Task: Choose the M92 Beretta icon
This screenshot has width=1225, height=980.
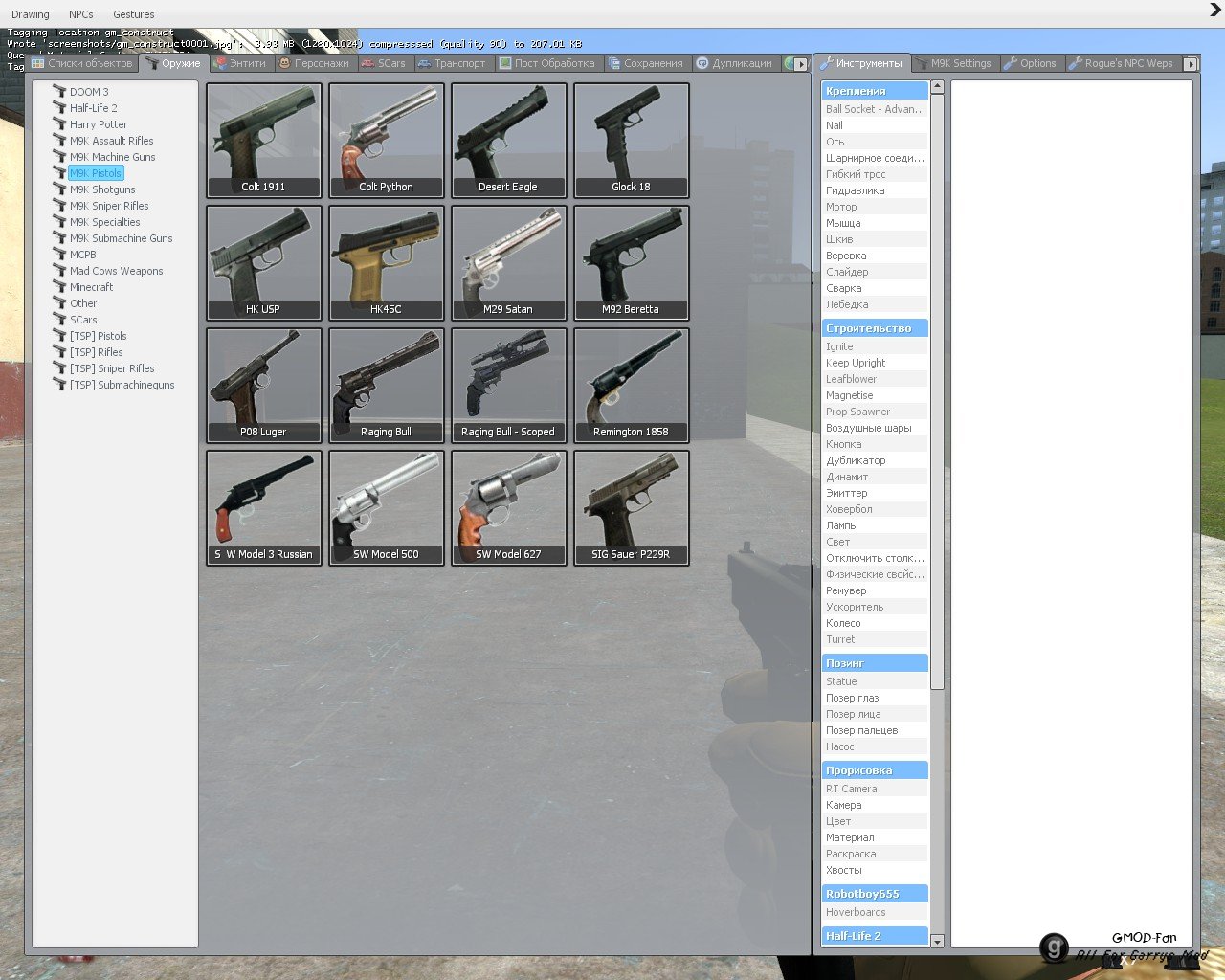Action: [632, 263]
